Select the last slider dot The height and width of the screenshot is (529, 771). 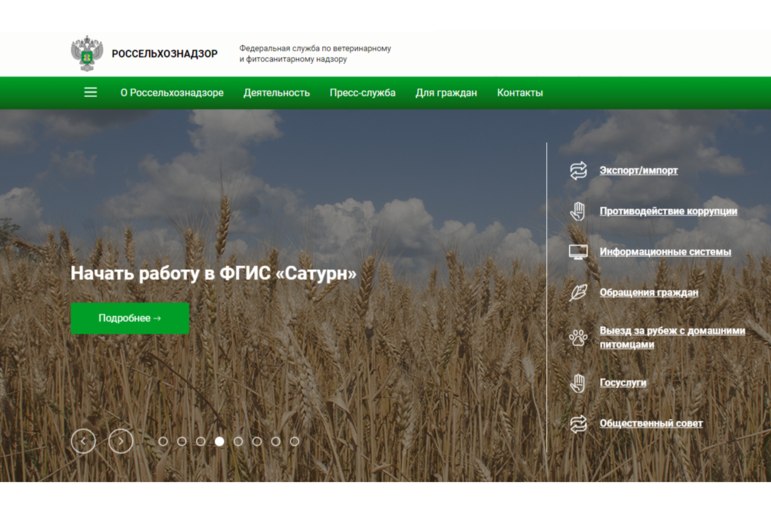pos(294,441)
